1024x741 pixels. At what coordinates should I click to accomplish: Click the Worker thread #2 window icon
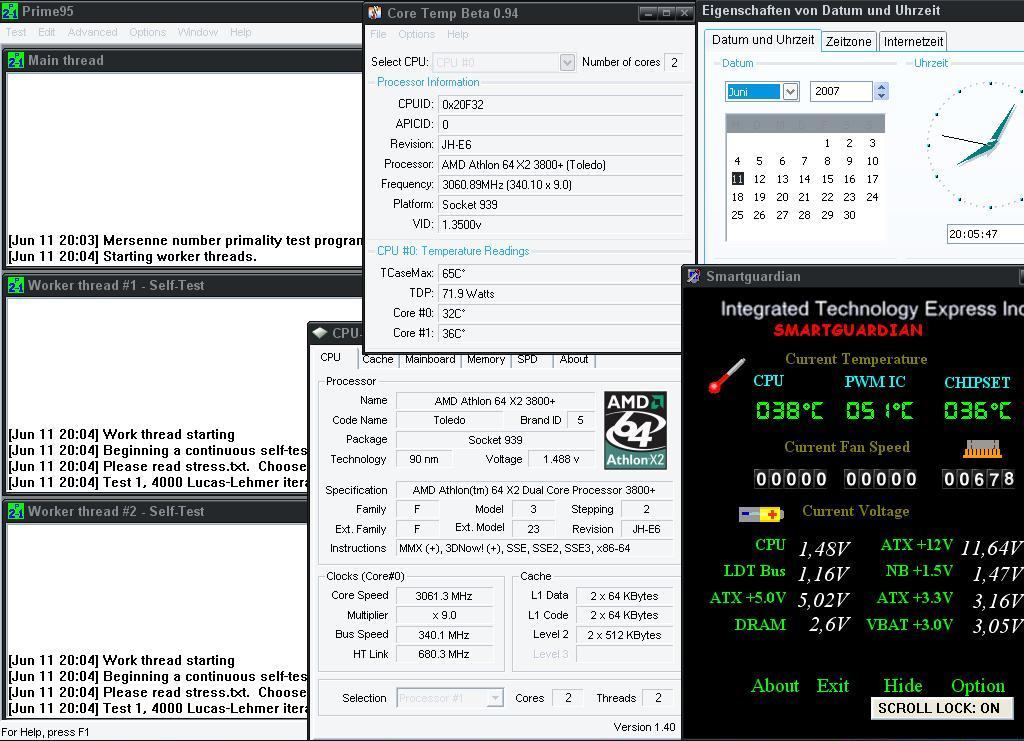click(x=16, y=511)
